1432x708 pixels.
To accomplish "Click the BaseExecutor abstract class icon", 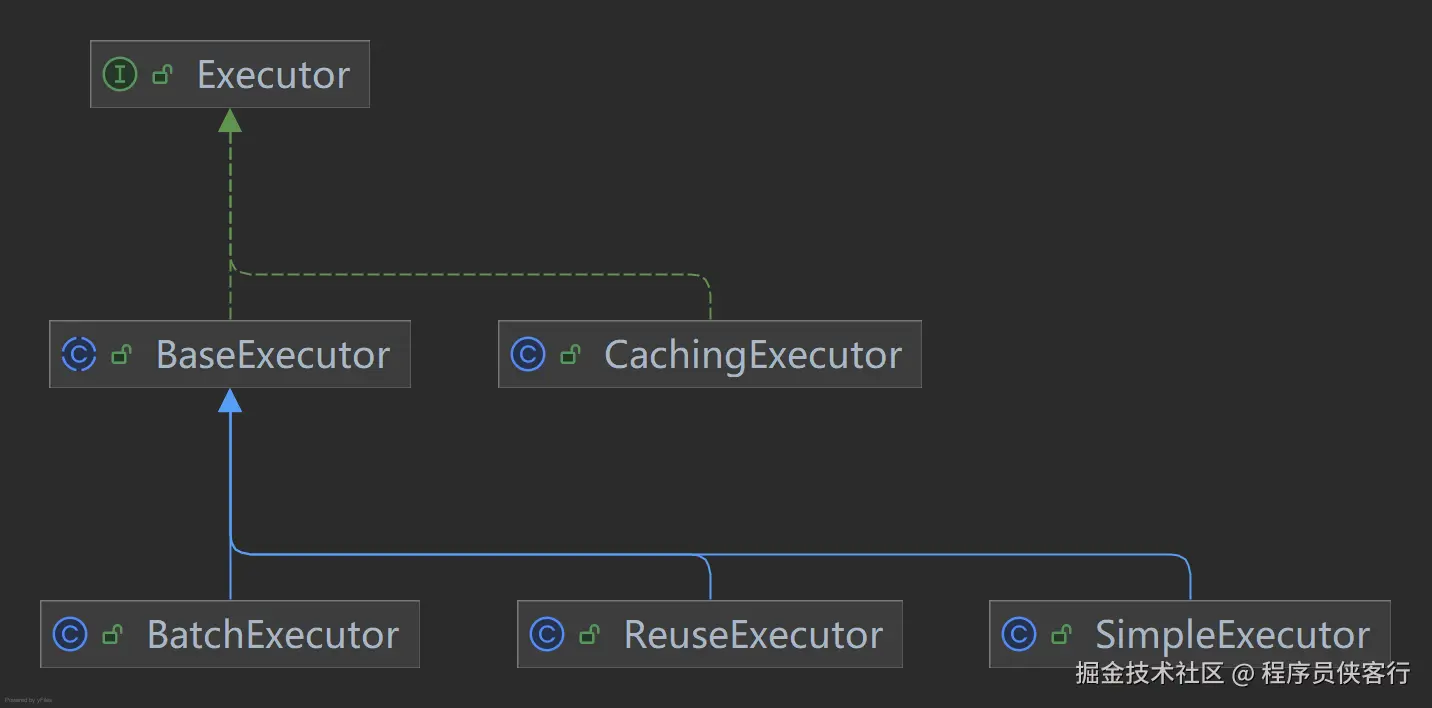I will click(x=79, y=355).
